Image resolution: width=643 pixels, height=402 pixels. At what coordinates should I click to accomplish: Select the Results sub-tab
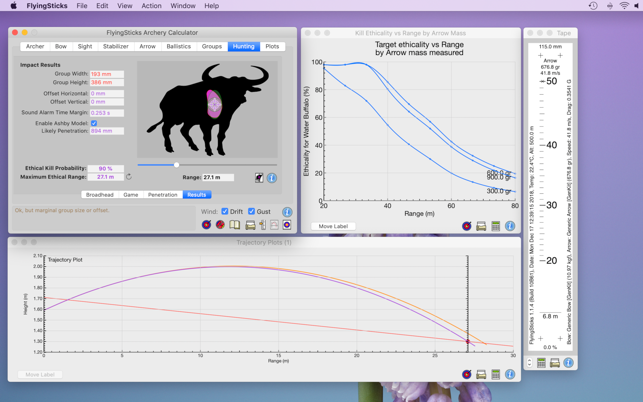tap(197, 194)
